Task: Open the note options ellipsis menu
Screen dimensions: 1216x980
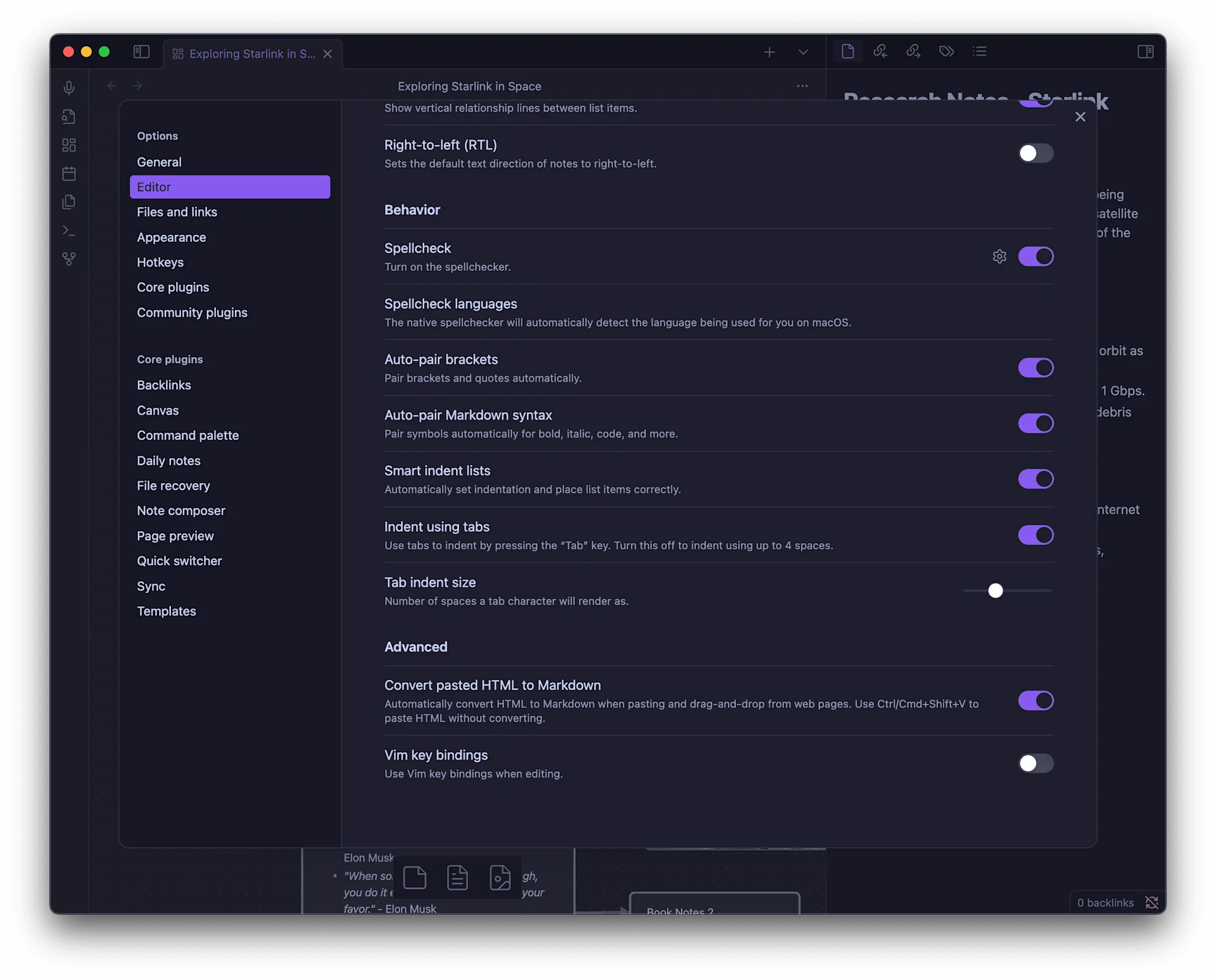Action: click(802, 85)
